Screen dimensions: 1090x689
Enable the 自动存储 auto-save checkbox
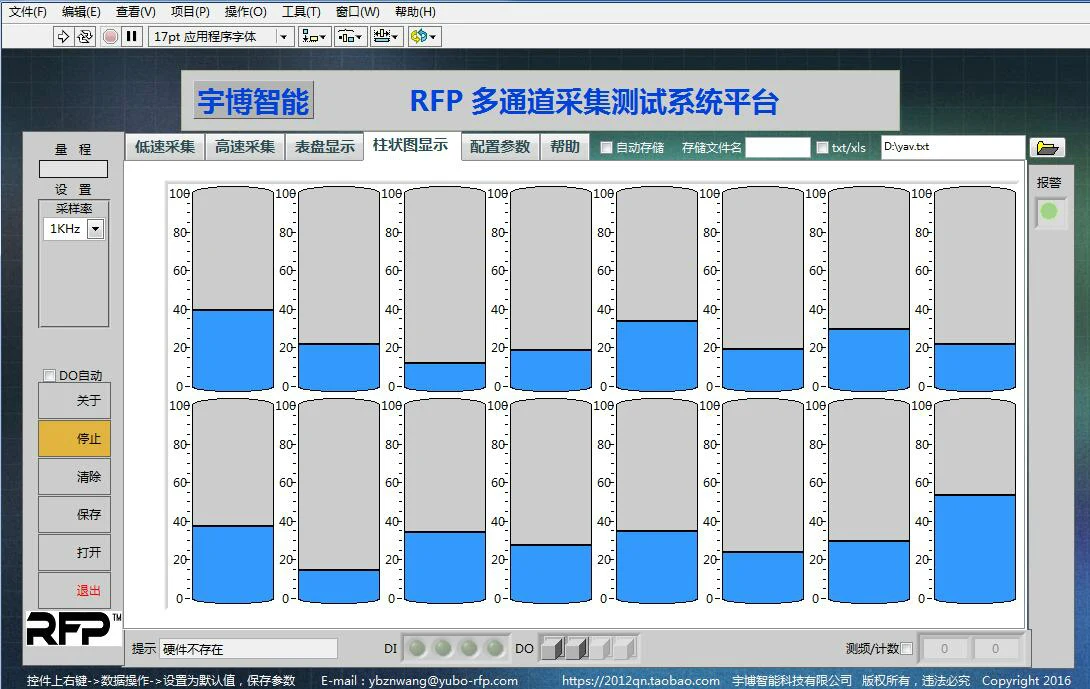point(606,147)
